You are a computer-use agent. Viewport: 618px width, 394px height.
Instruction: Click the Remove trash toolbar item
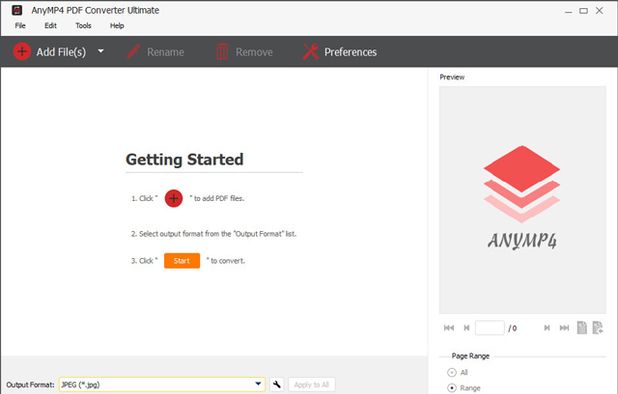(x=244, y=52)
